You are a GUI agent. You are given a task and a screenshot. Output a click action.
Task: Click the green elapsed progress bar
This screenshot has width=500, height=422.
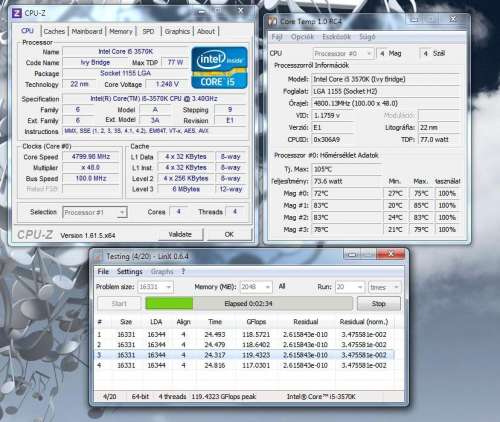[169, 304]
